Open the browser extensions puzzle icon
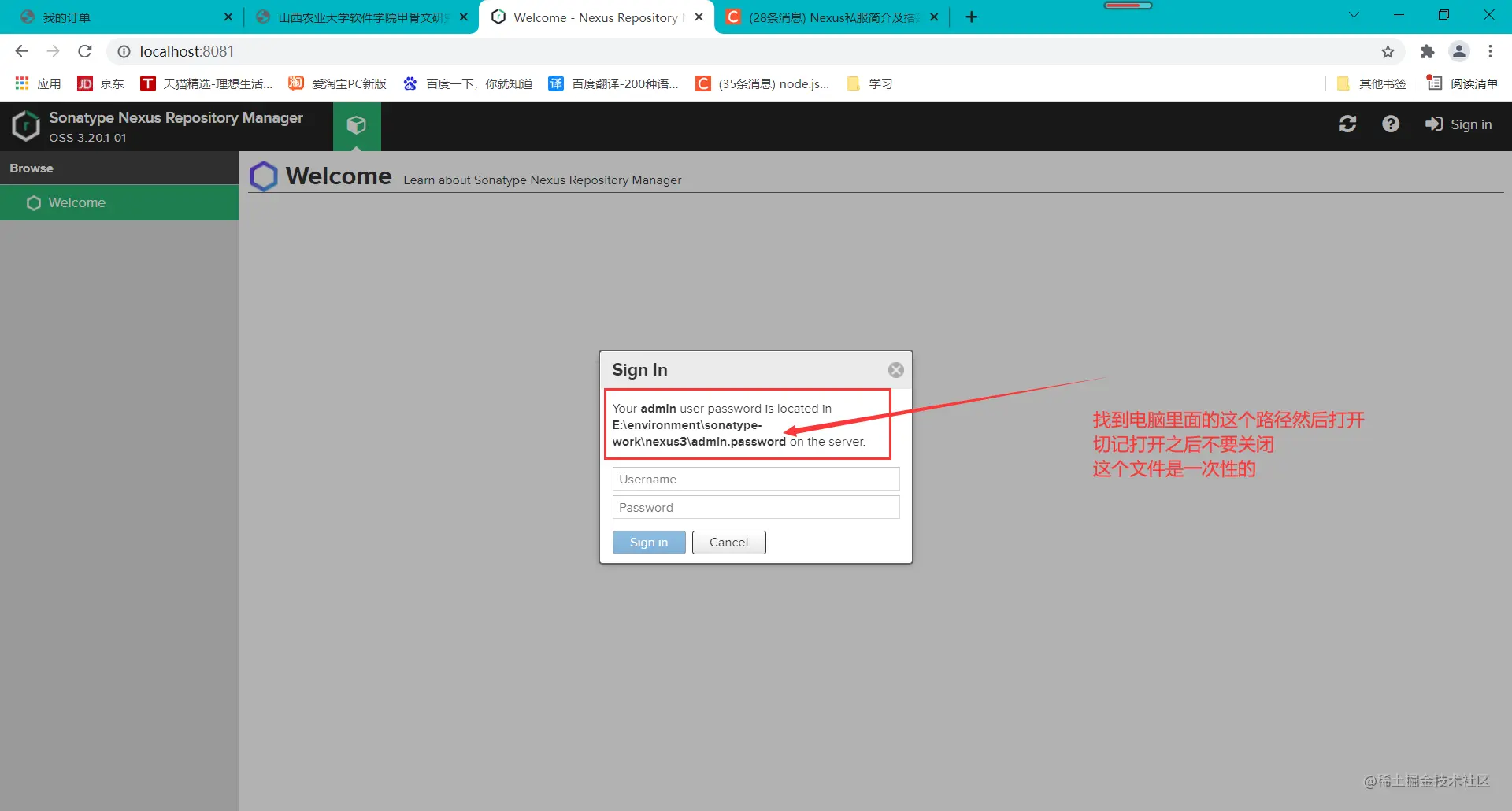The width and height of the screenshot is (1512, 811). click(1427, 51)
